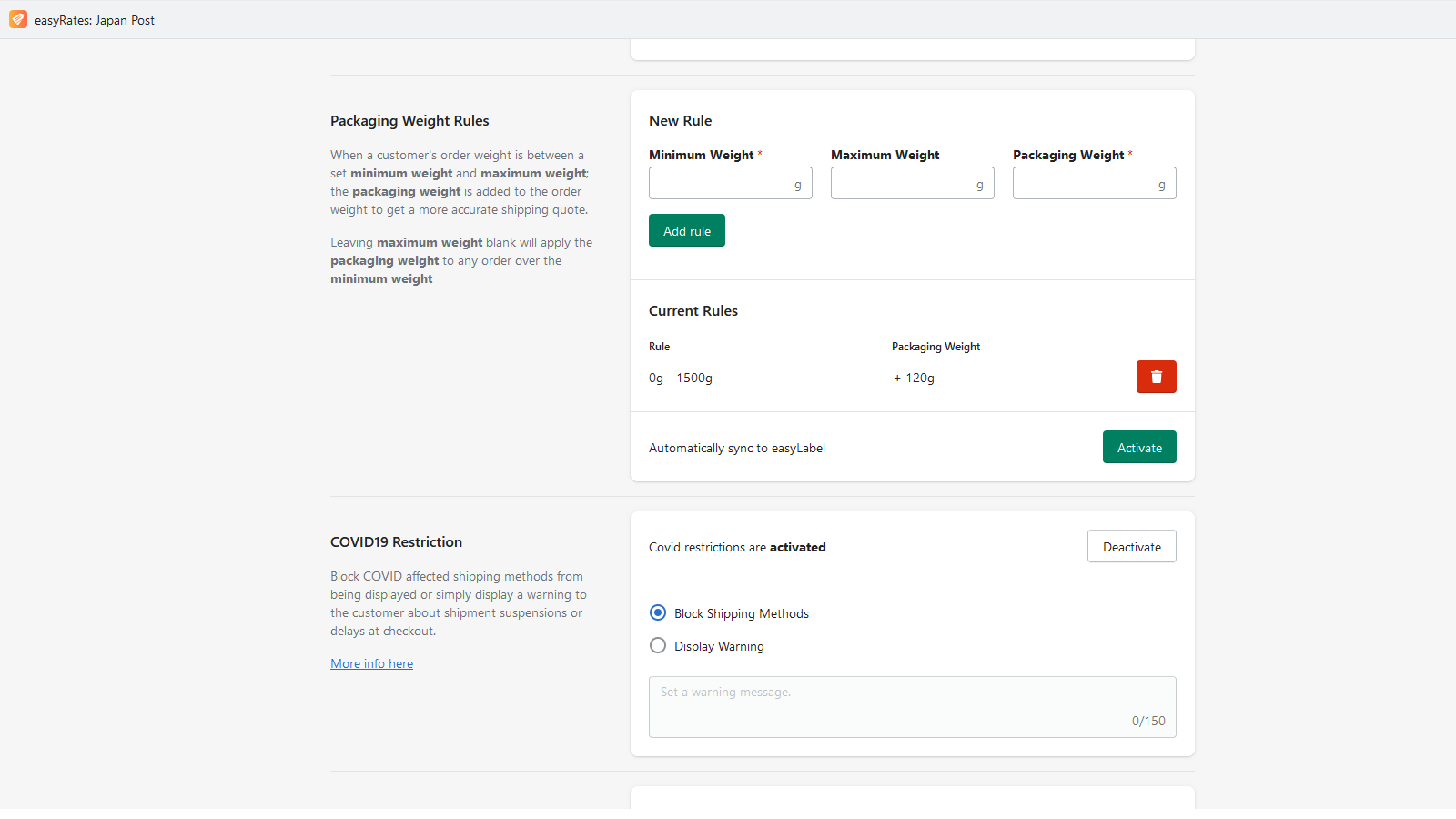The width and height of the screenshot is (1456, 819).
Task: Deactivate Covid restrictions
Action: (x=1132, y=546)
